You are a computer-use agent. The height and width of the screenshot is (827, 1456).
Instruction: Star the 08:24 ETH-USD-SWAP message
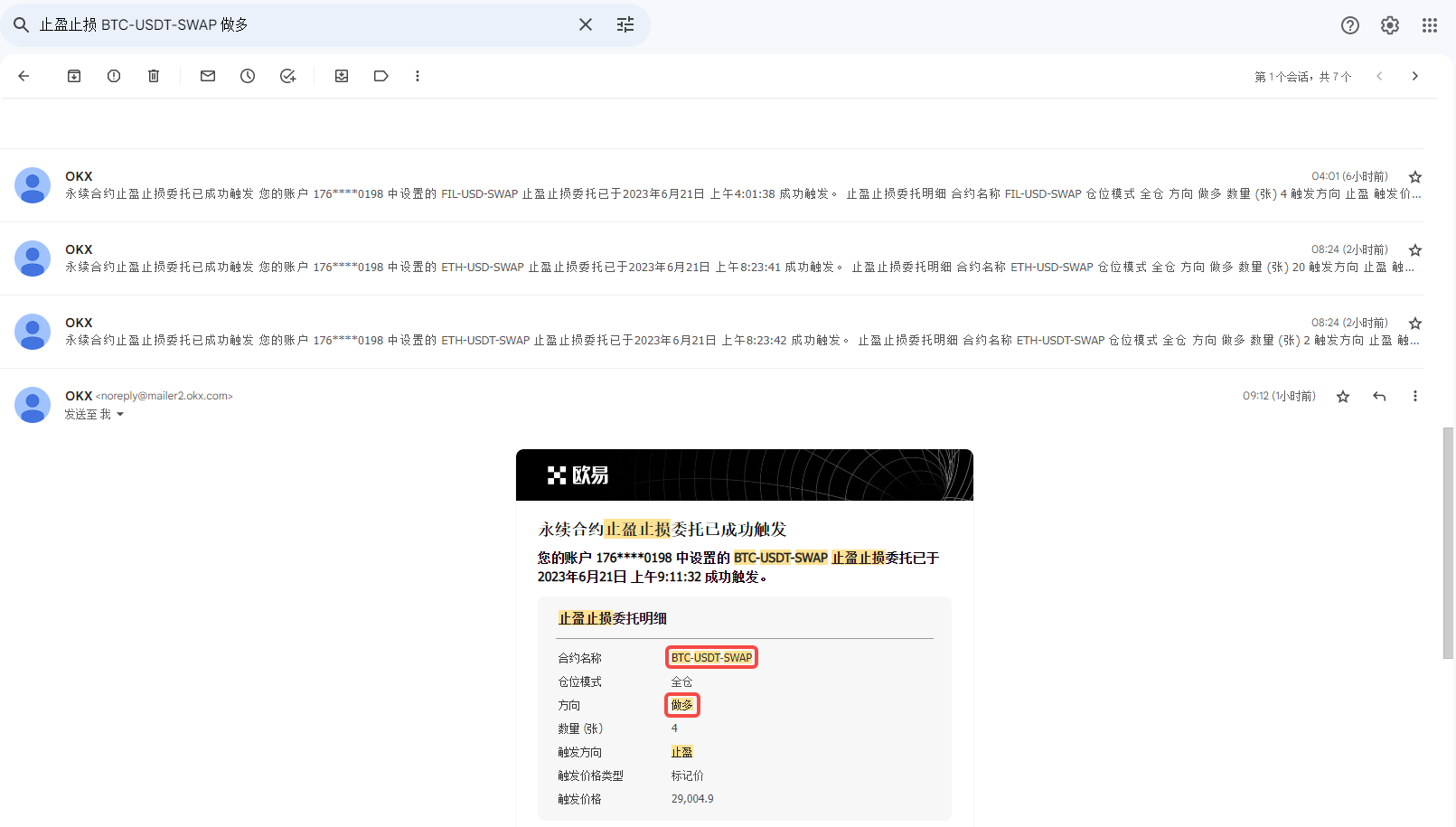(x=1415, y=250)
